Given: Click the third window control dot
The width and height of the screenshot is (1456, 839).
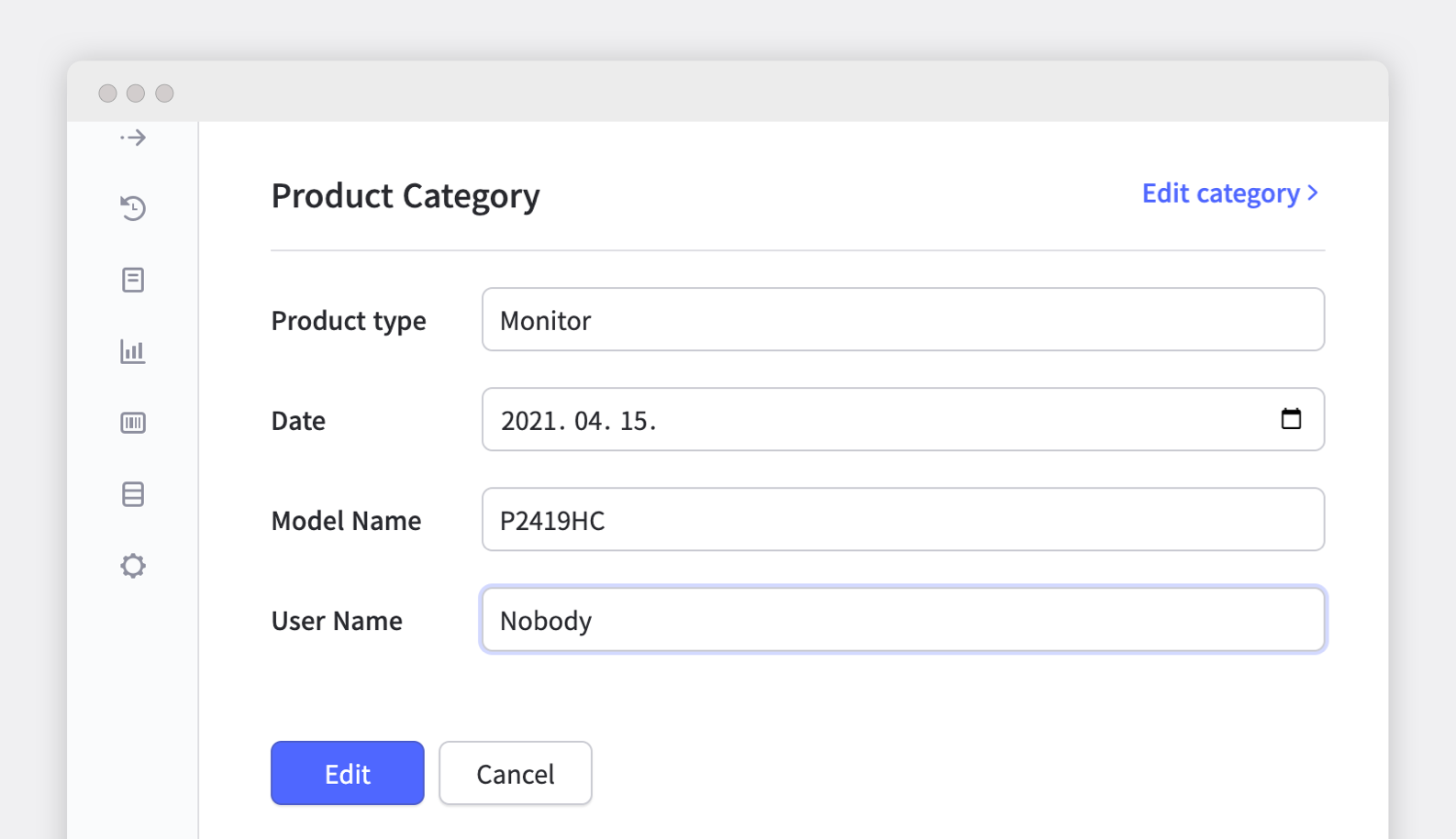Looking at the screenshot, I should pyautogui.click(x=164, y=93).
